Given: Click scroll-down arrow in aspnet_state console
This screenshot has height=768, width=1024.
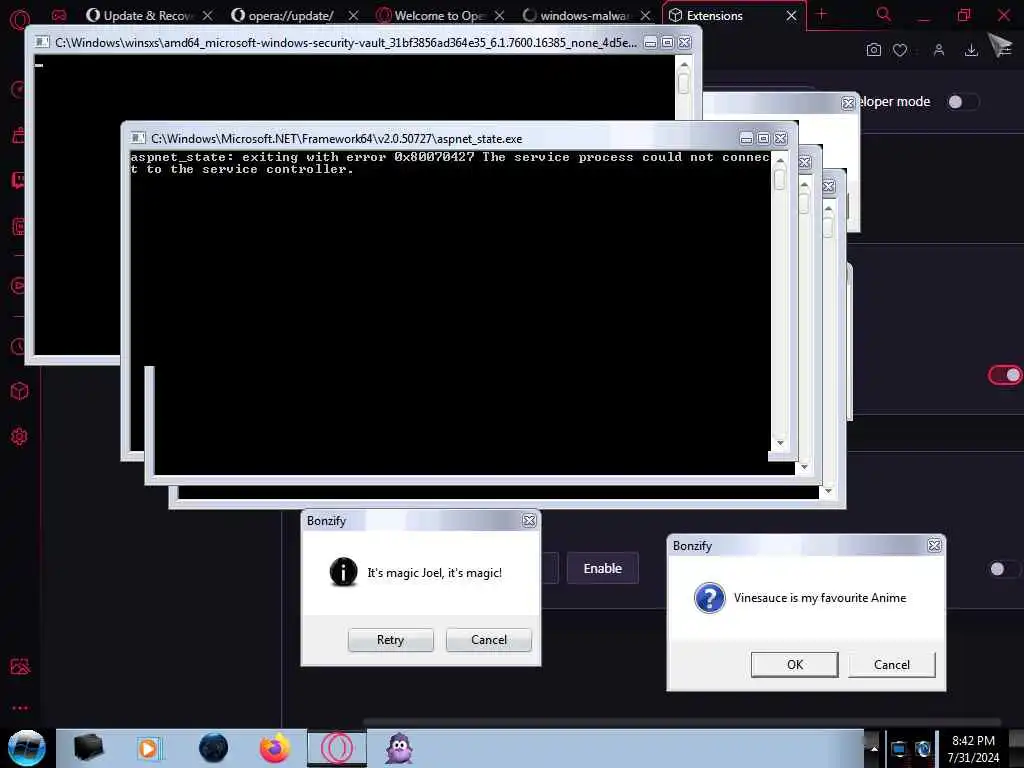Looking at the screenshot, I should tap(780, 443).
